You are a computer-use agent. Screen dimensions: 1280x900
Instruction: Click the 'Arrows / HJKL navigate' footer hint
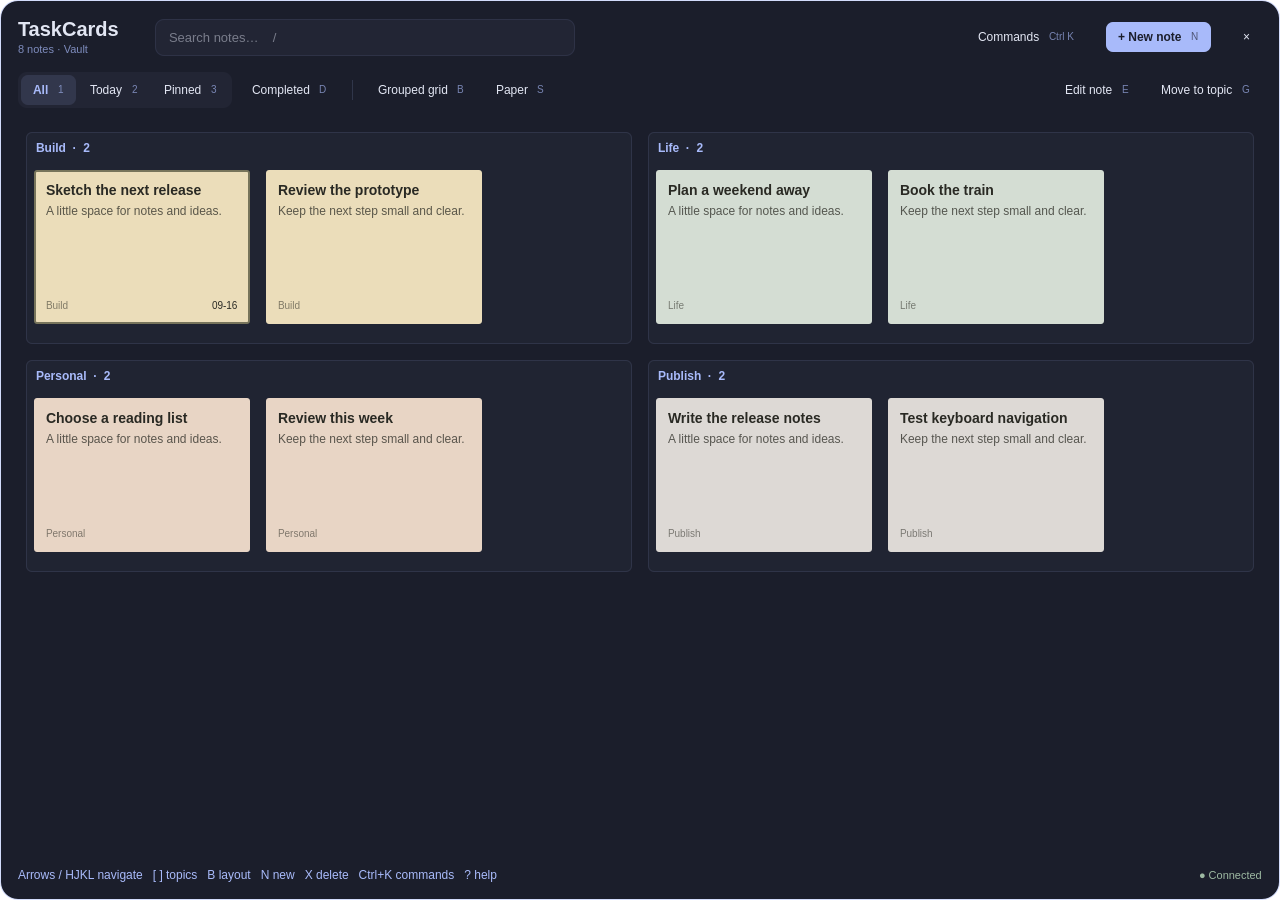[x=80, y=875]
